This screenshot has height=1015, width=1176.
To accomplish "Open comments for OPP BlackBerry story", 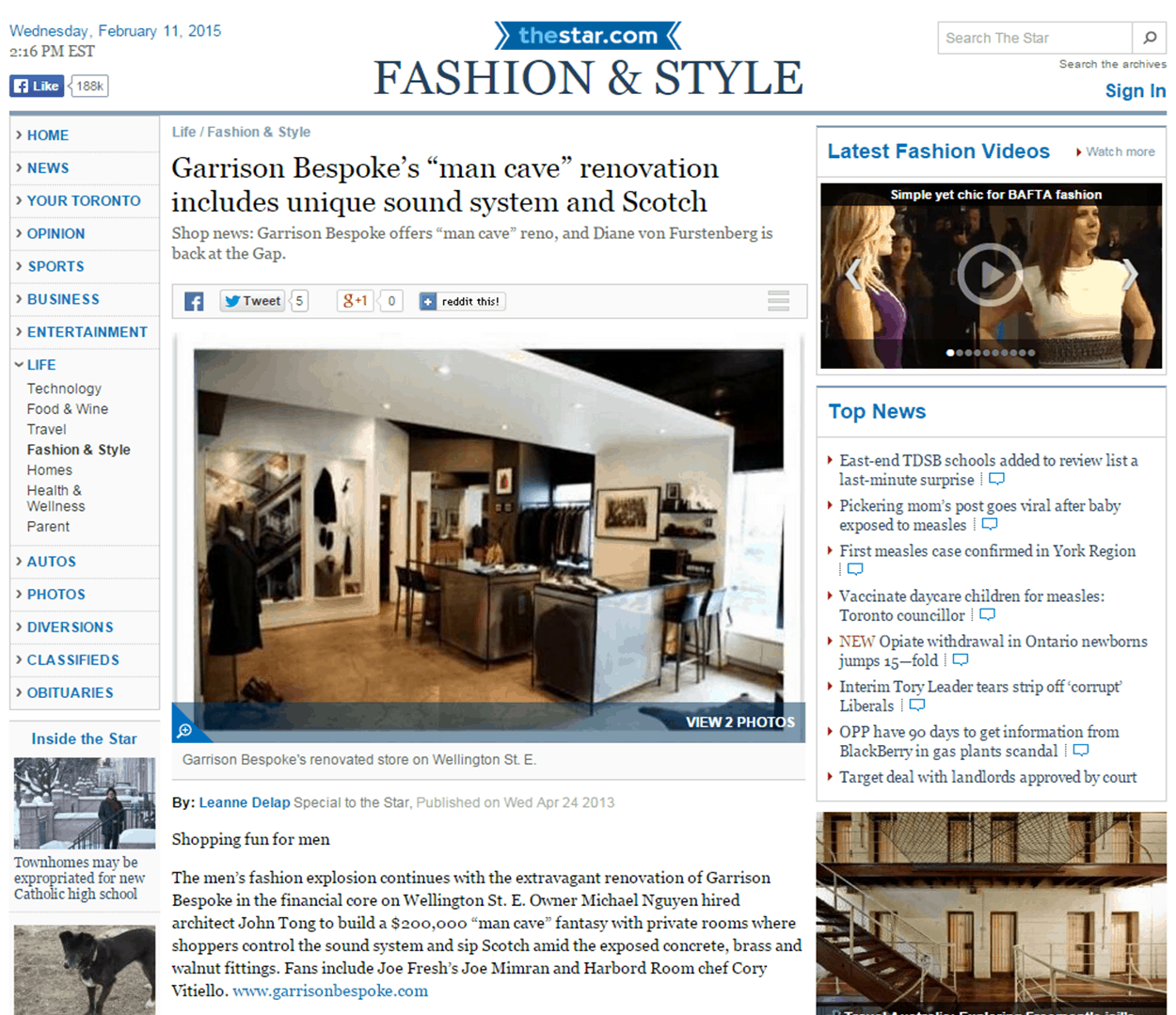I will point(1080,751).
